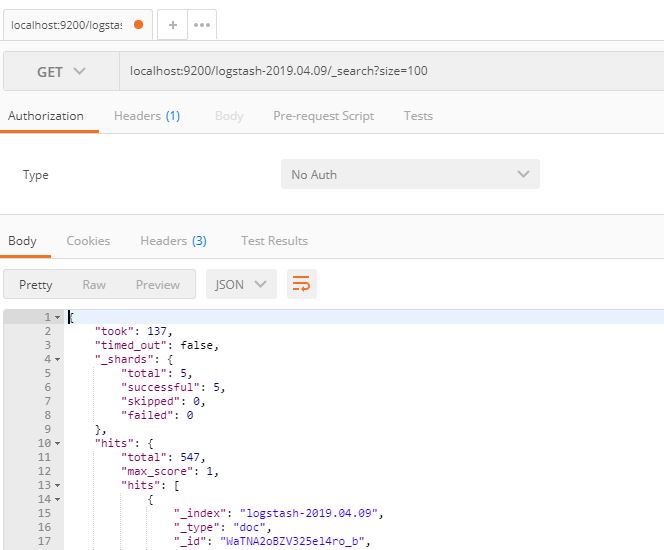Image resolution: width=664 pixels, height=550 pixels.
Task: Click the request URL input field
Action: (x=392, y=71)
